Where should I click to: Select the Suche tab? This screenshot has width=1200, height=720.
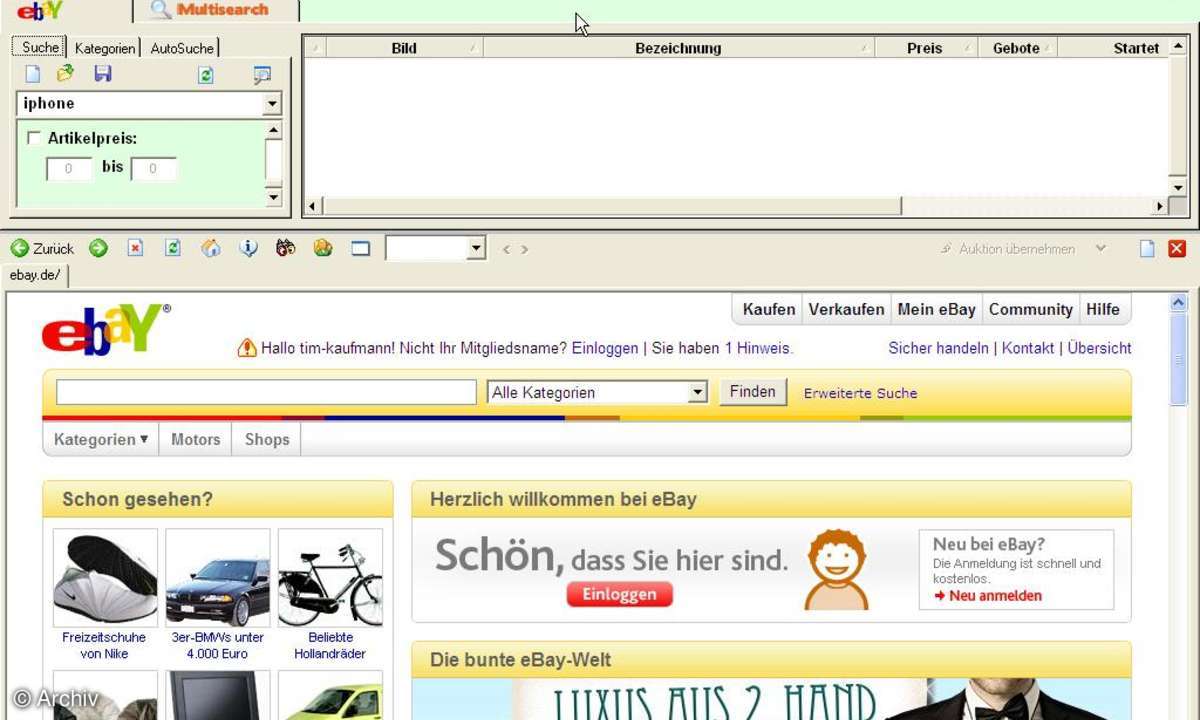click(40, 47)
